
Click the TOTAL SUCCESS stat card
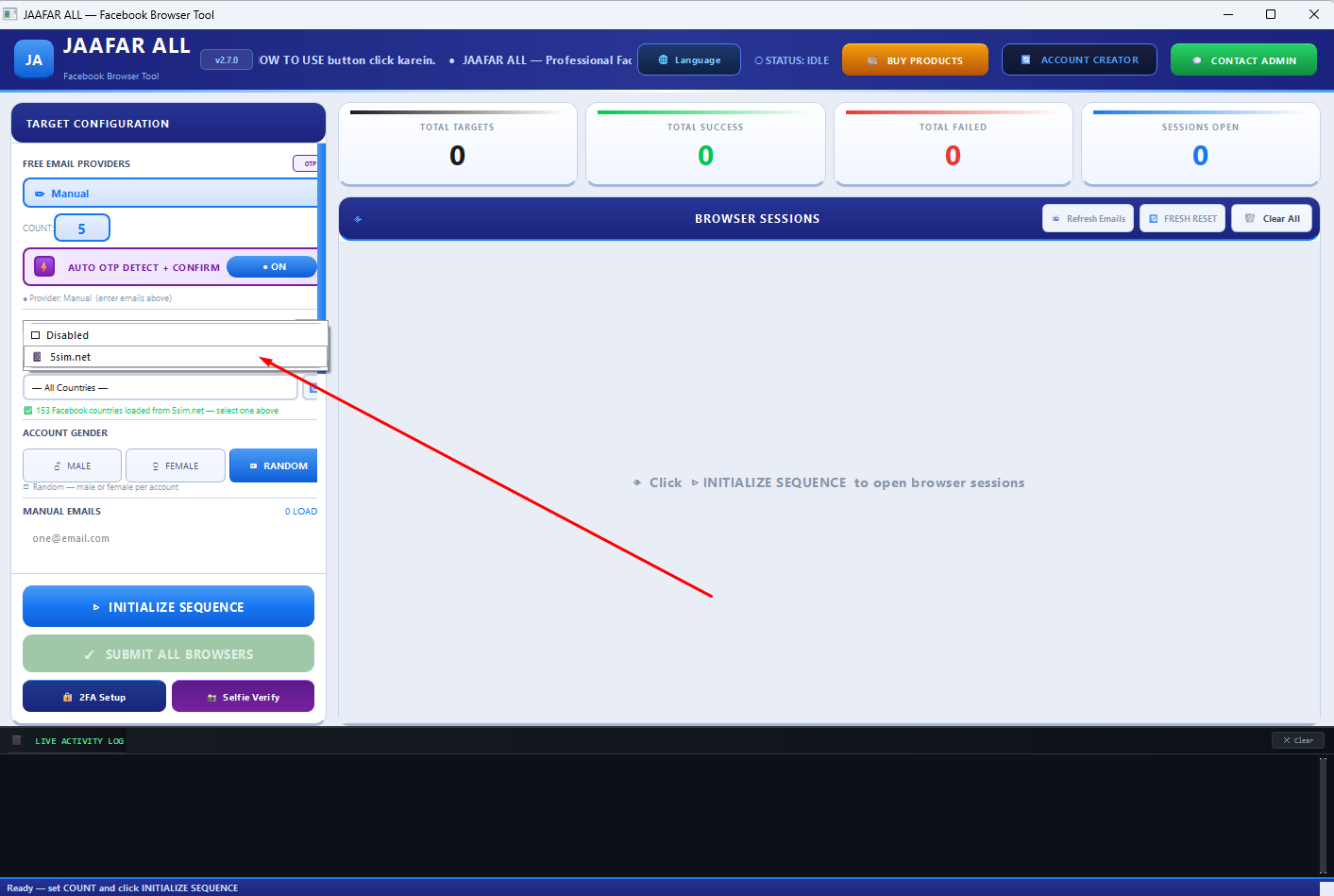pyautogui.click(x=705, y=144)
